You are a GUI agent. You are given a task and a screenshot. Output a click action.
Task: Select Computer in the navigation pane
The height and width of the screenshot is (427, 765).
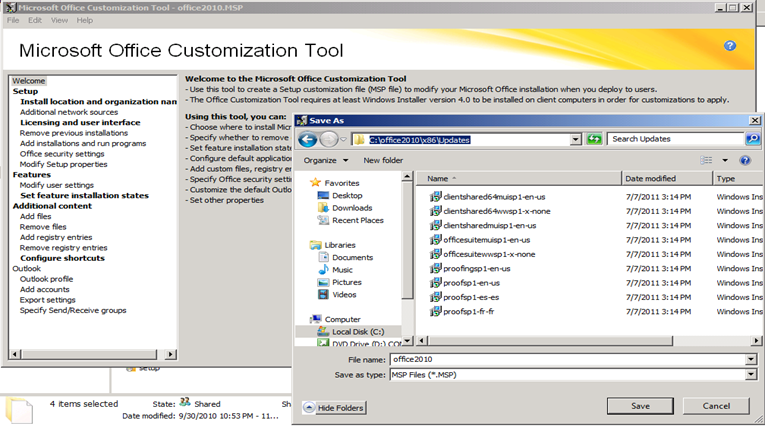coord(342,319)
